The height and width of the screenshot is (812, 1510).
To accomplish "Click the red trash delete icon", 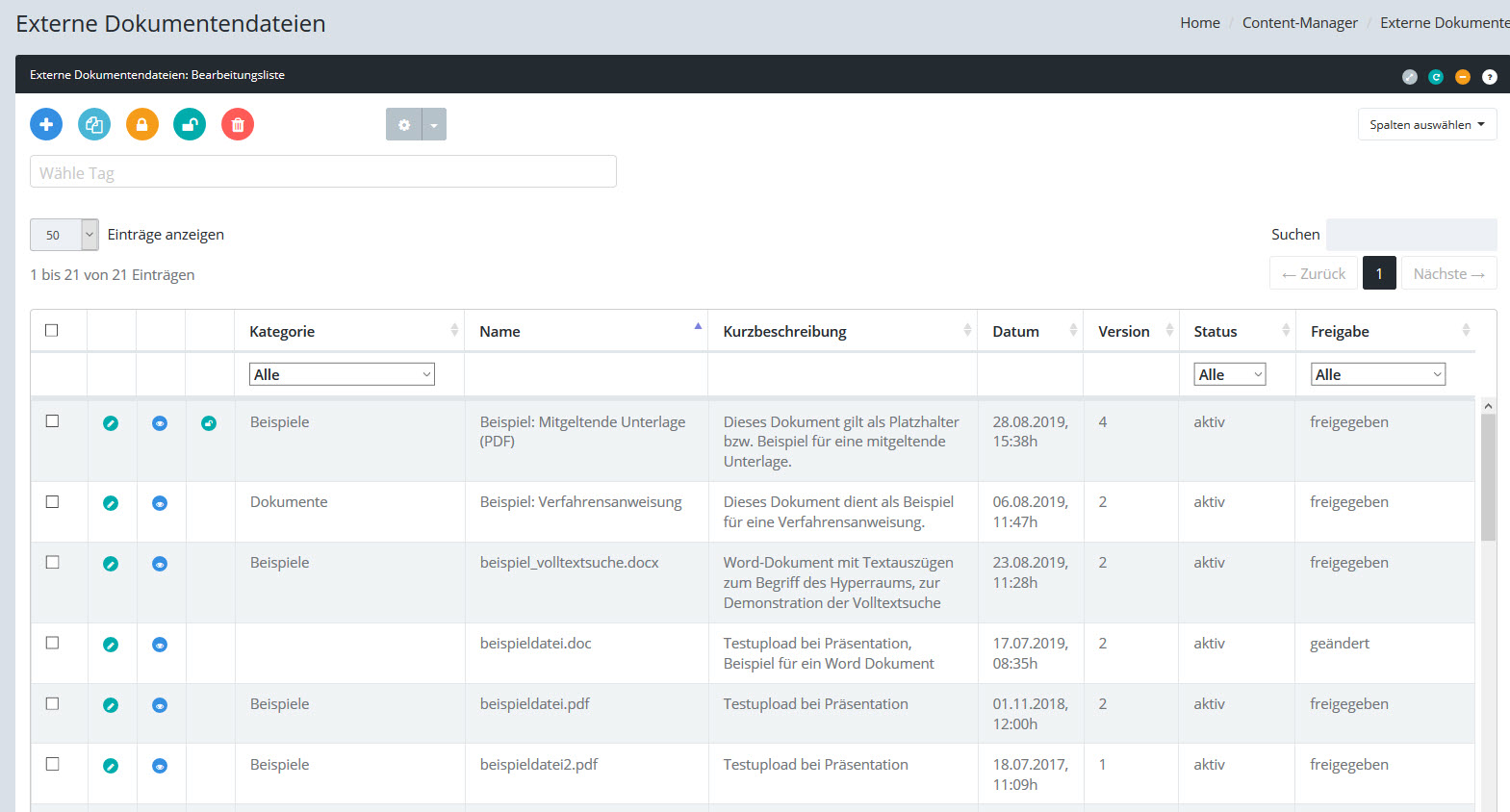I will pyautogui.click(x=238, y=124).
